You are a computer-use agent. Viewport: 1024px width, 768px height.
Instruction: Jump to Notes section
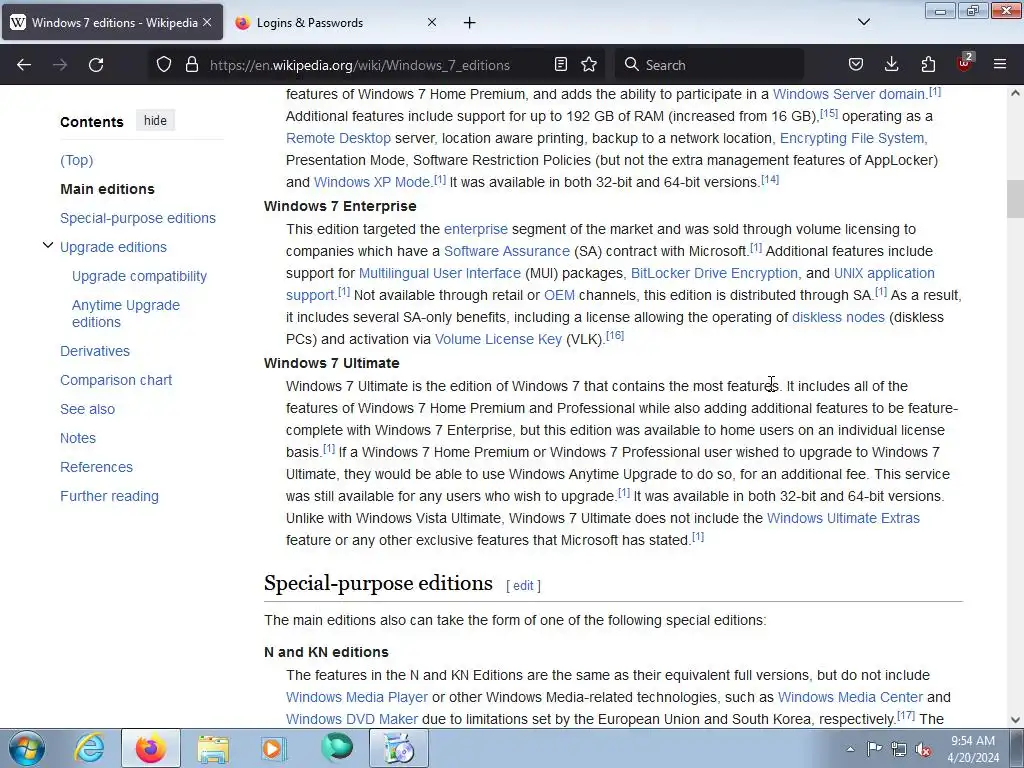pyautogui.click(x=78, y=438)
